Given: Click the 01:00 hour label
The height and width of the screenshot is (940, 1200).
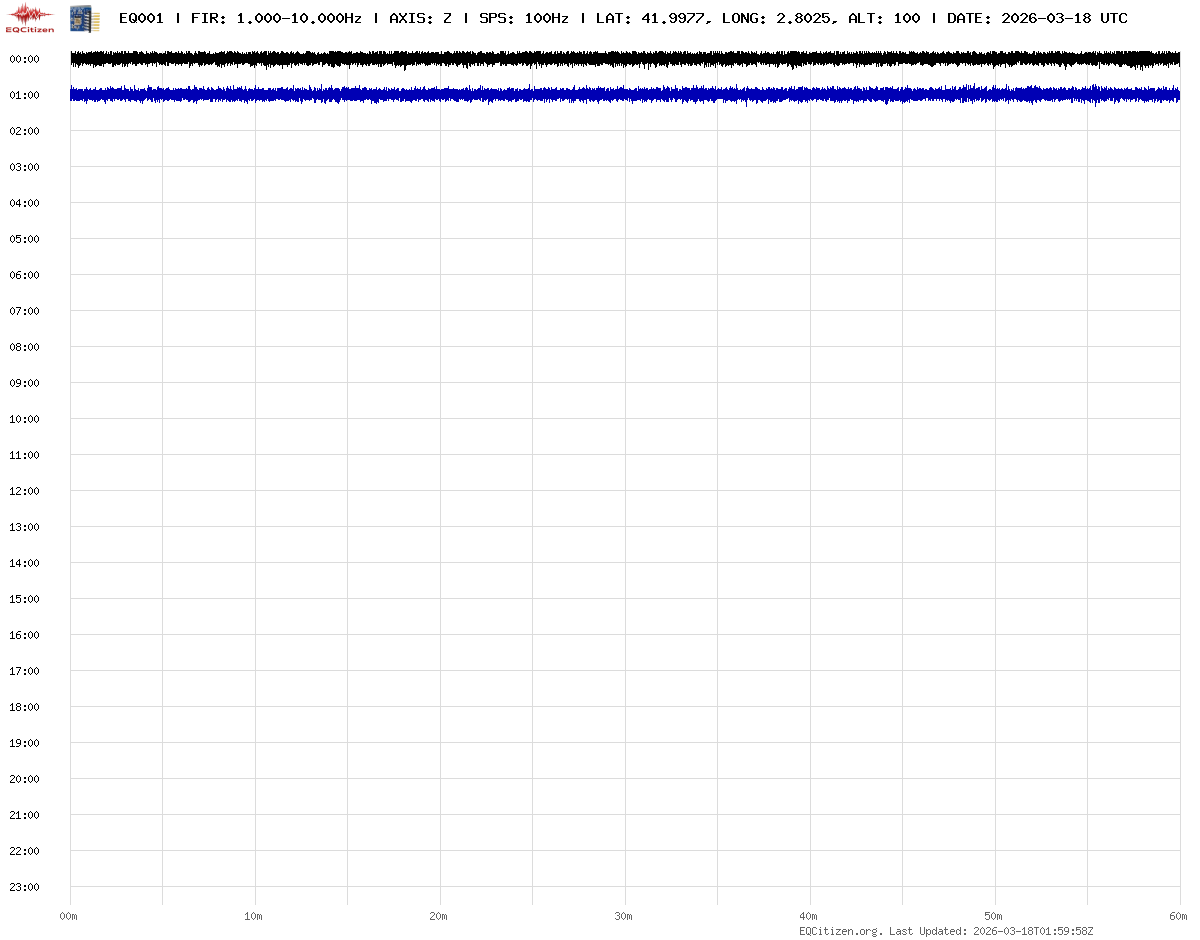Looking at the screenshot, I should (x=24, y=95).
